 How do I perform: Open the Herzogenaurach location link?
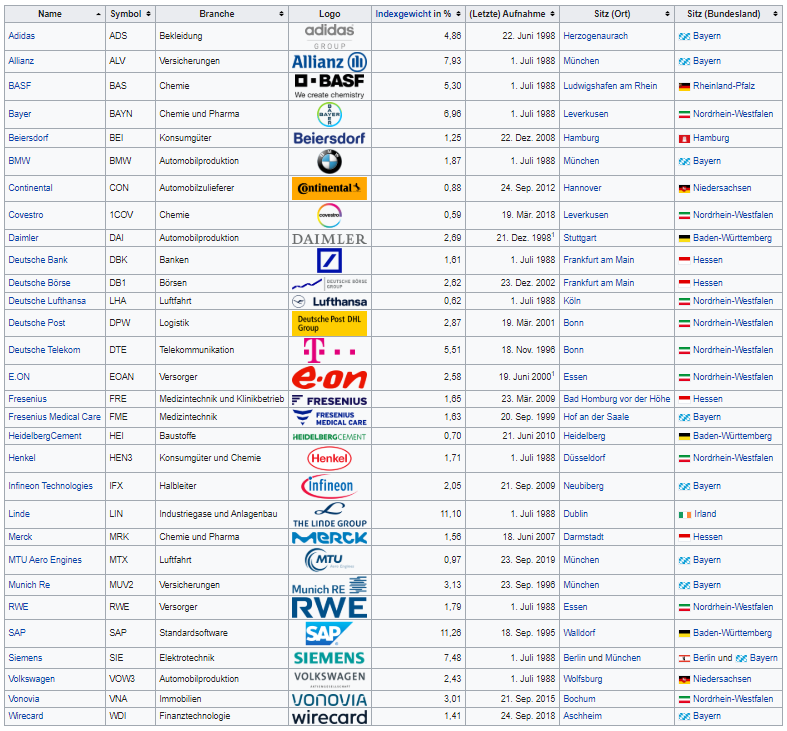(595, 36)
